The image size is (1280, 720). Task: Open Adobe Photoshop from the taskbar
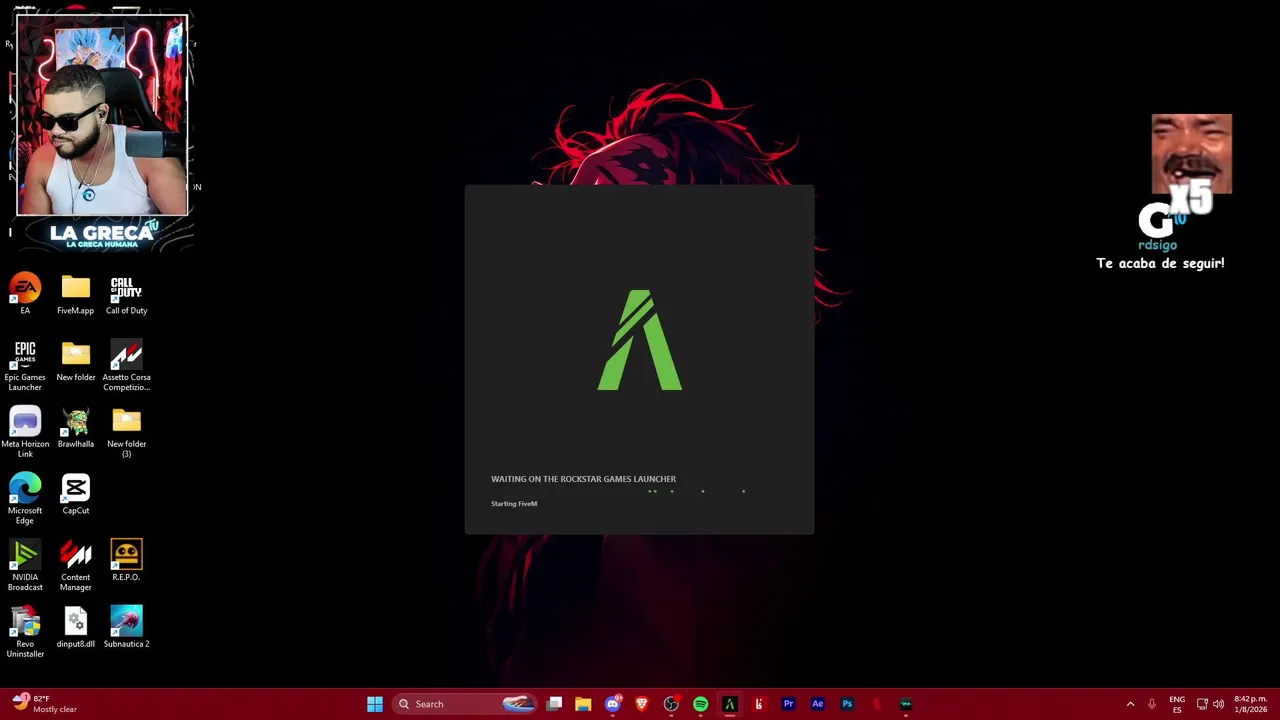coord(847,704)
